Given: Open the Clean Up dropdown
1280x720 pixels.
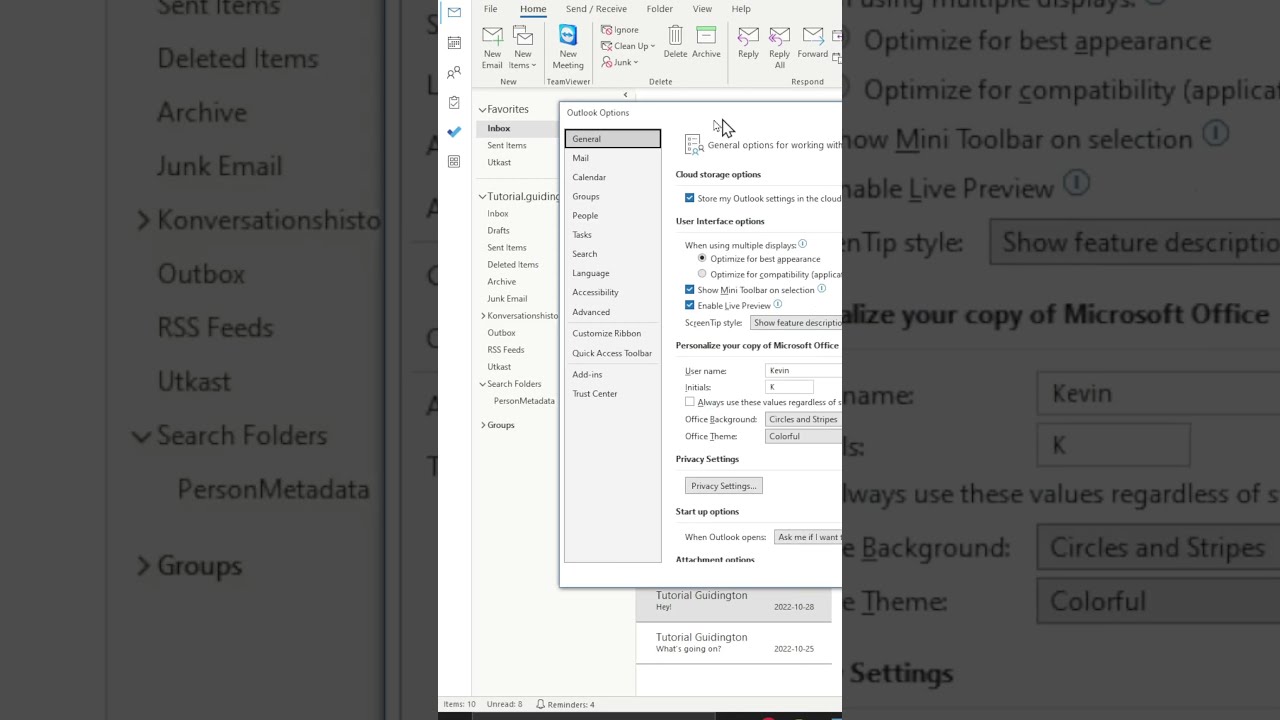Looking at the screenshot, I should (628, 46).
